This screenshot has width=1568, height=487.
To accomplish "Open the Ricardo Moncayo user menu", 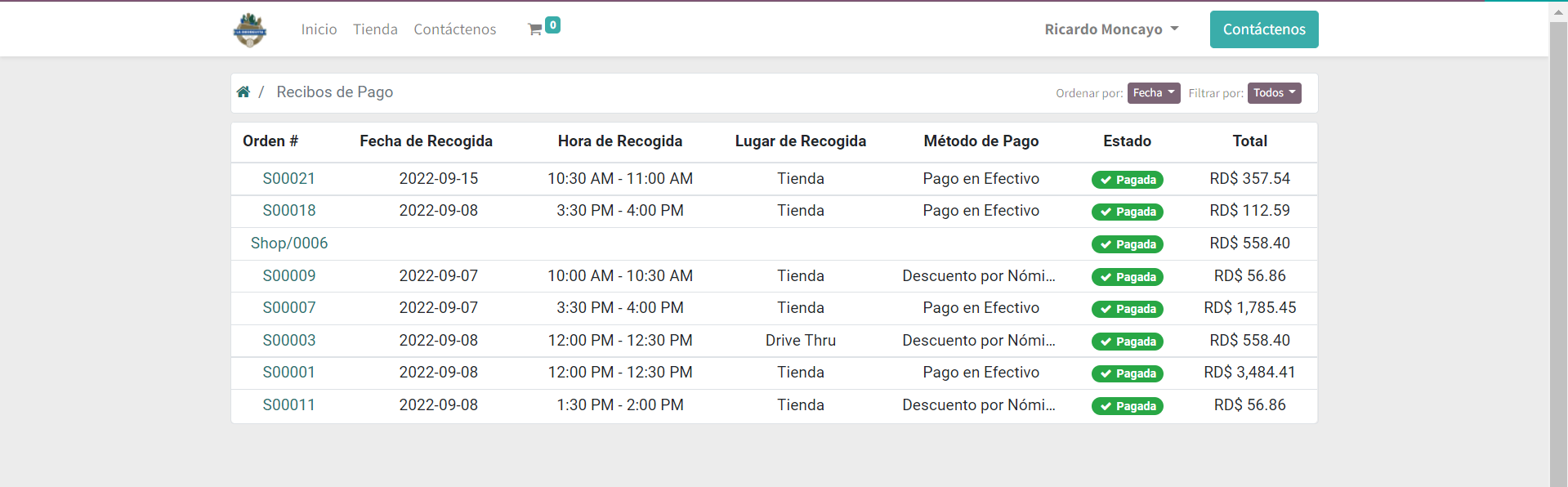I will [x=1111, y=29].
